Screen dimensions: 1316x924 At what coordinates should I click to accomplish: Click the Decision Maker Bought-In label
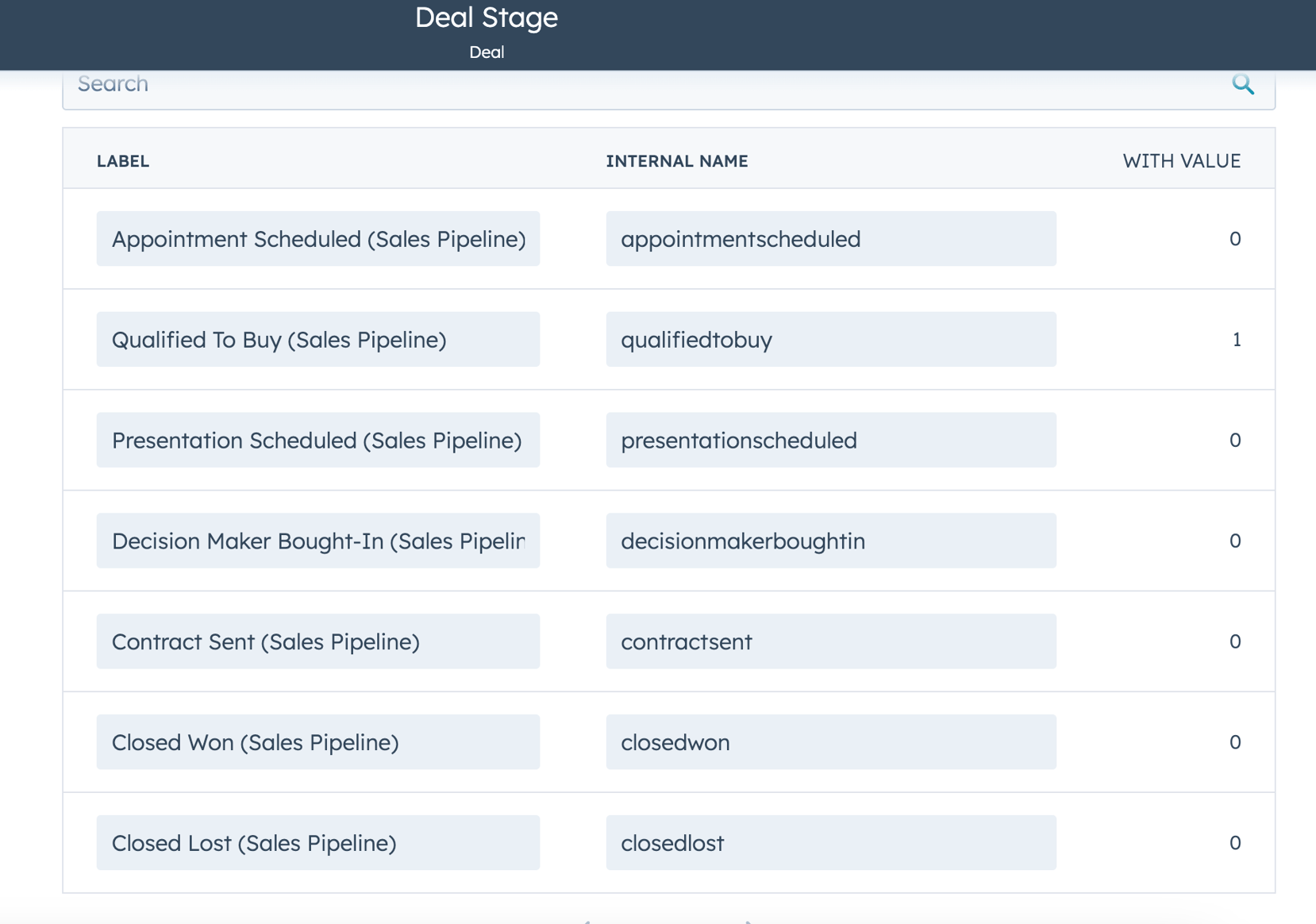[x=317, y=541]
